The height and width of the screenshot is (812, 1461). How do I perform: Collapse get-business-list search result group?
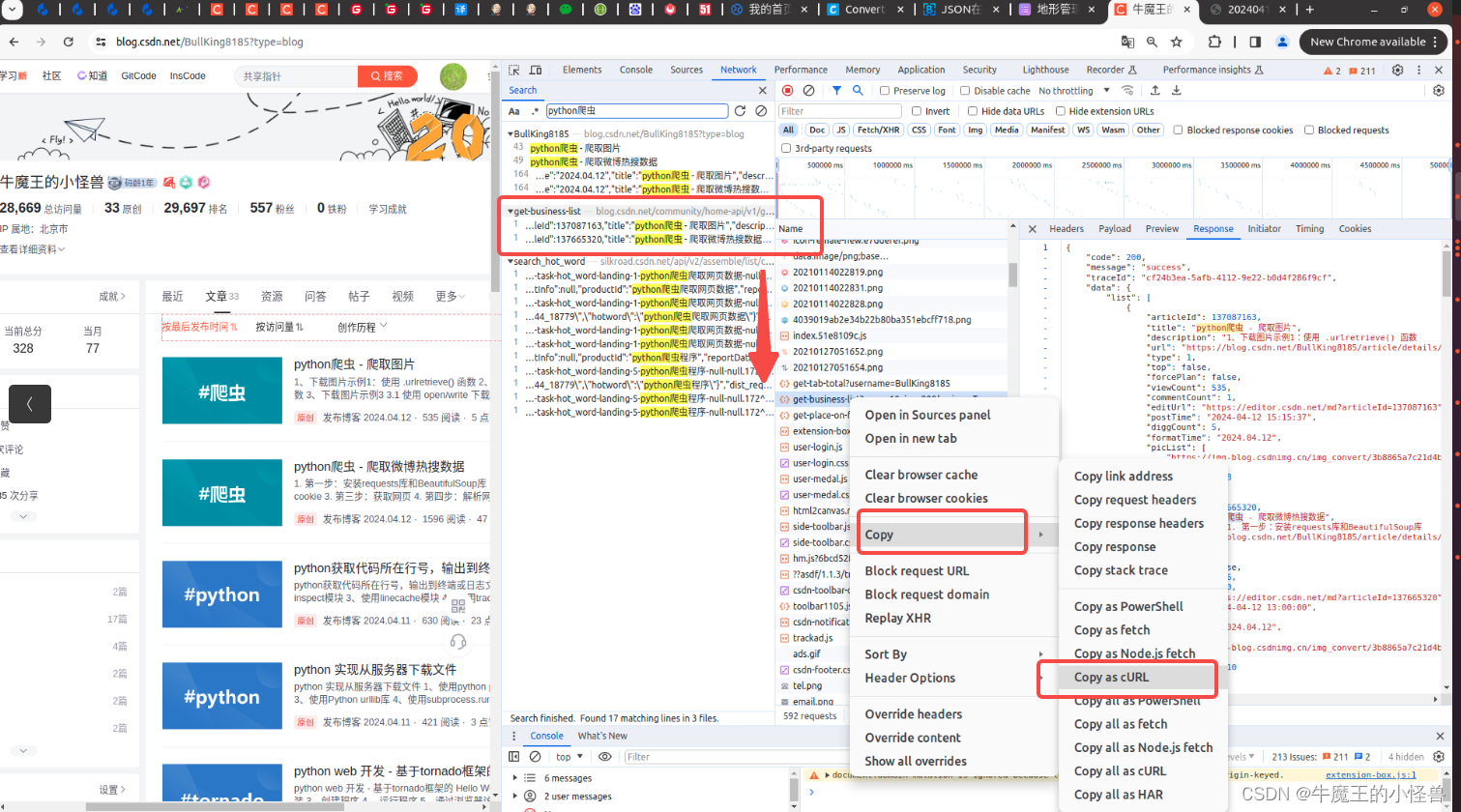coord(511,211)
